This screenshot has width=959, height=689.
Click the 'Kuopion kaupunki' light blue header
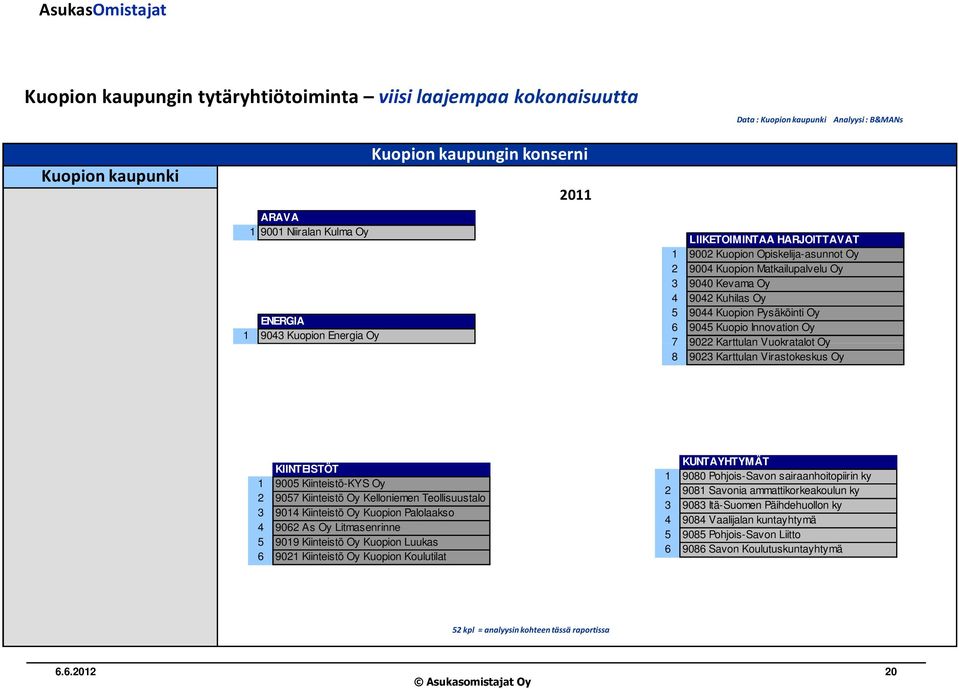tap(110, 176)
